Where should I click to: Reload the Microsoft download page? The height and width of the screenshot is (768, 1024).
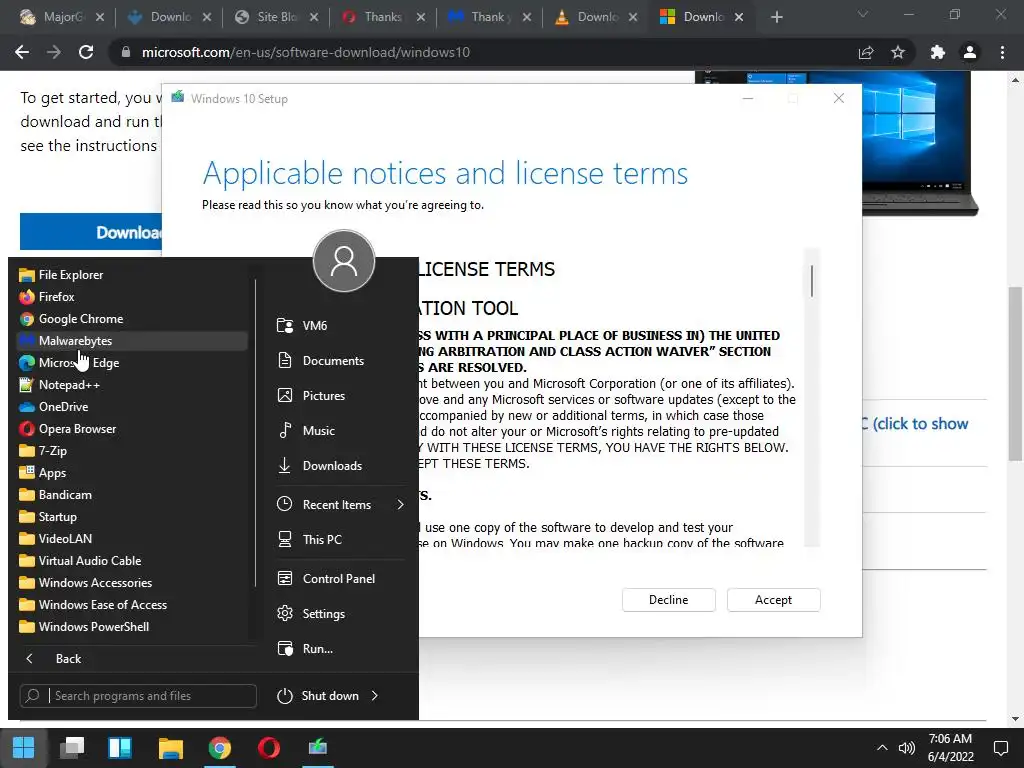click(x=86, y=52)
